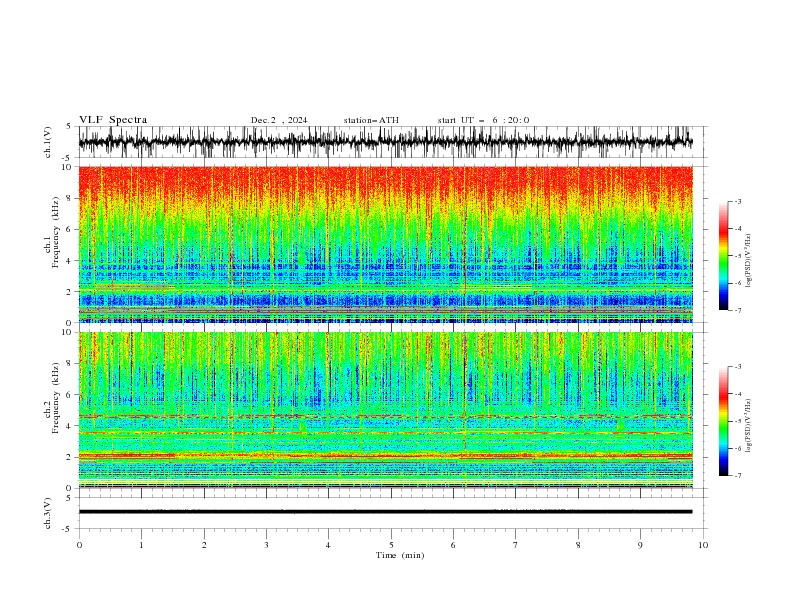Click the '-7' label on lower color bar
Viewport: 792px width, 612px height.
tap(737, 475)
